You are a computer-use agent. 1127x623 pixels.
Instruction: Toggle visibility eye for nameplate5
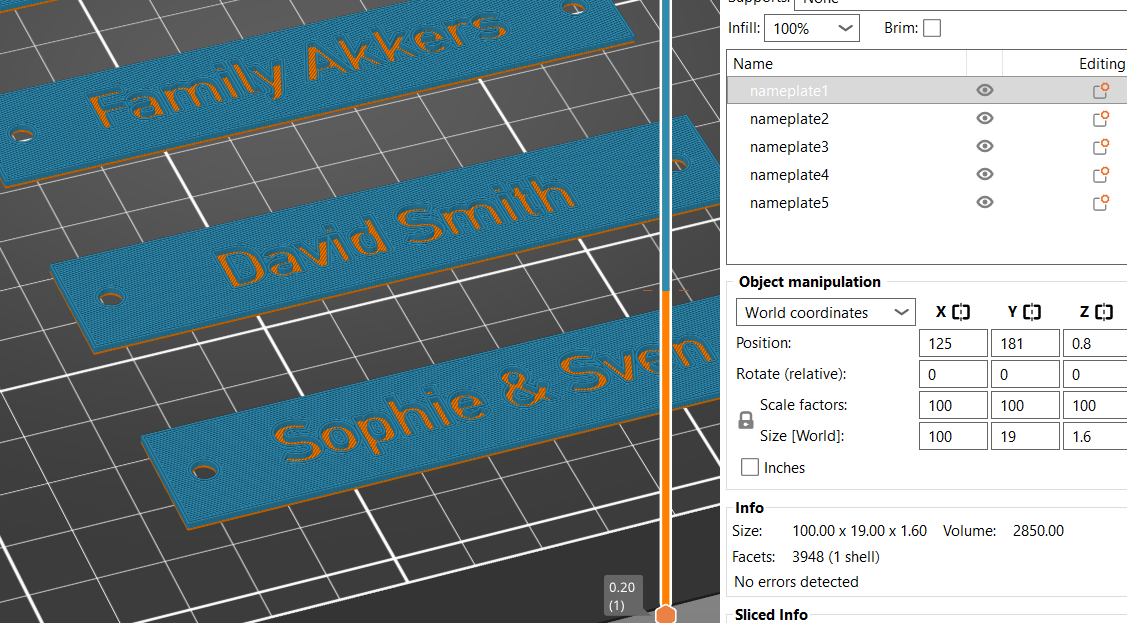pyautogui.click(x=985, y=203)
